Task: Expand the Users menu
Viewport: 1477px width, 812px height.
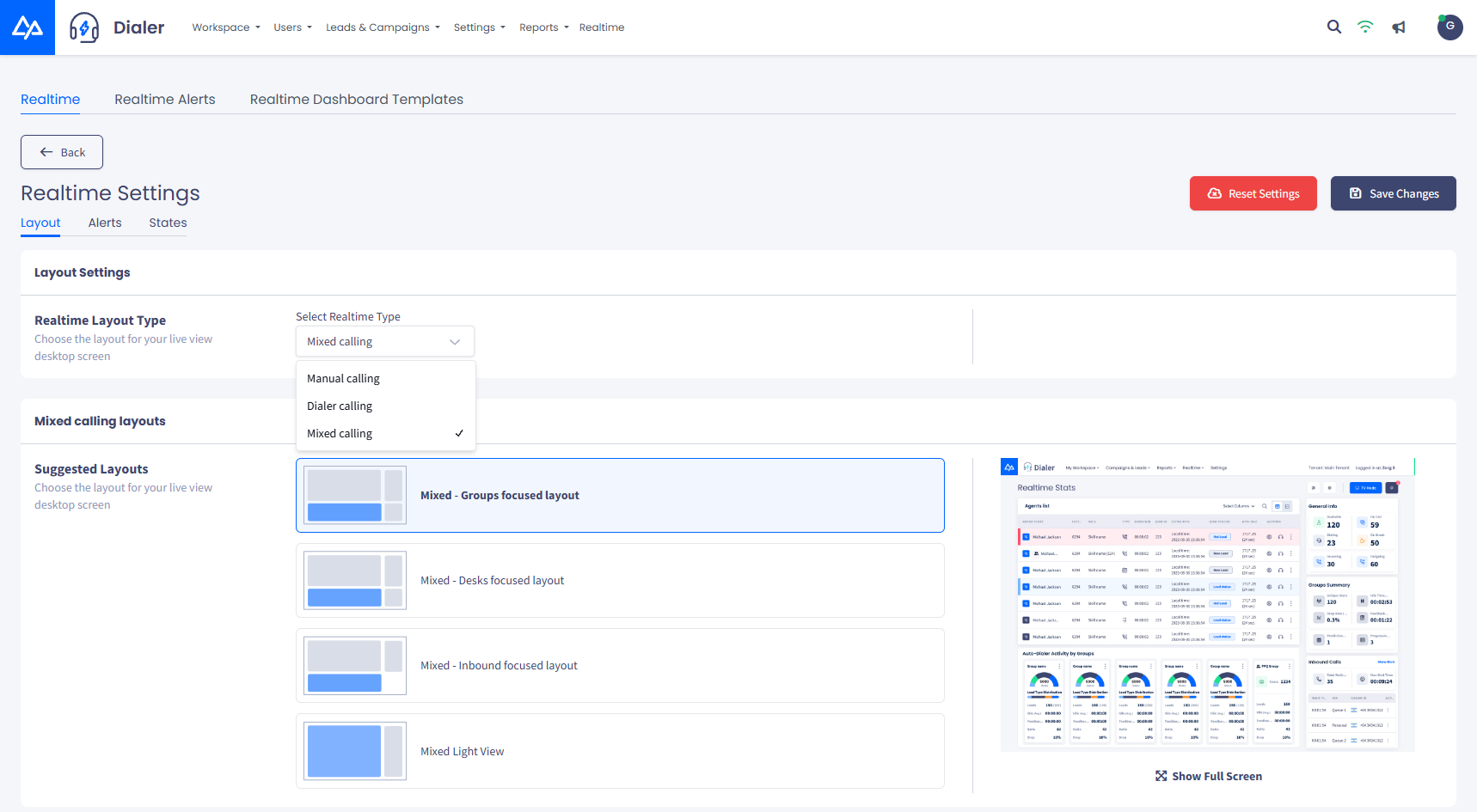Action: (292, 27)
